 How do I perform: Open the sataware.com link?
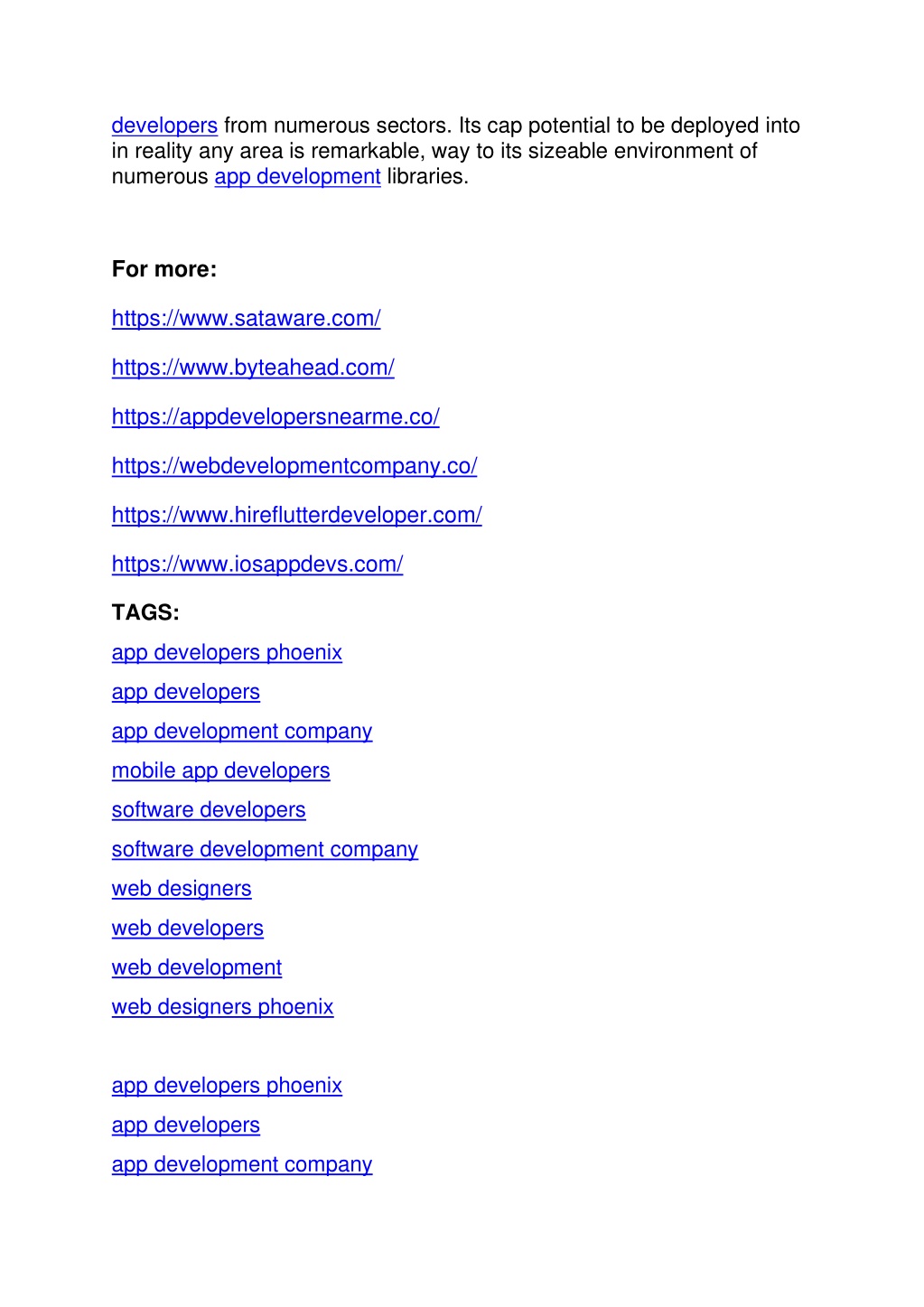(246, 319)
